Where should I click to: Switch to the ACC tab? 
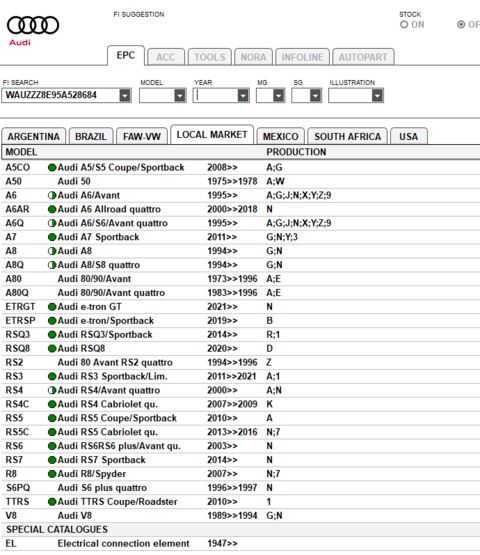(166, 57)
